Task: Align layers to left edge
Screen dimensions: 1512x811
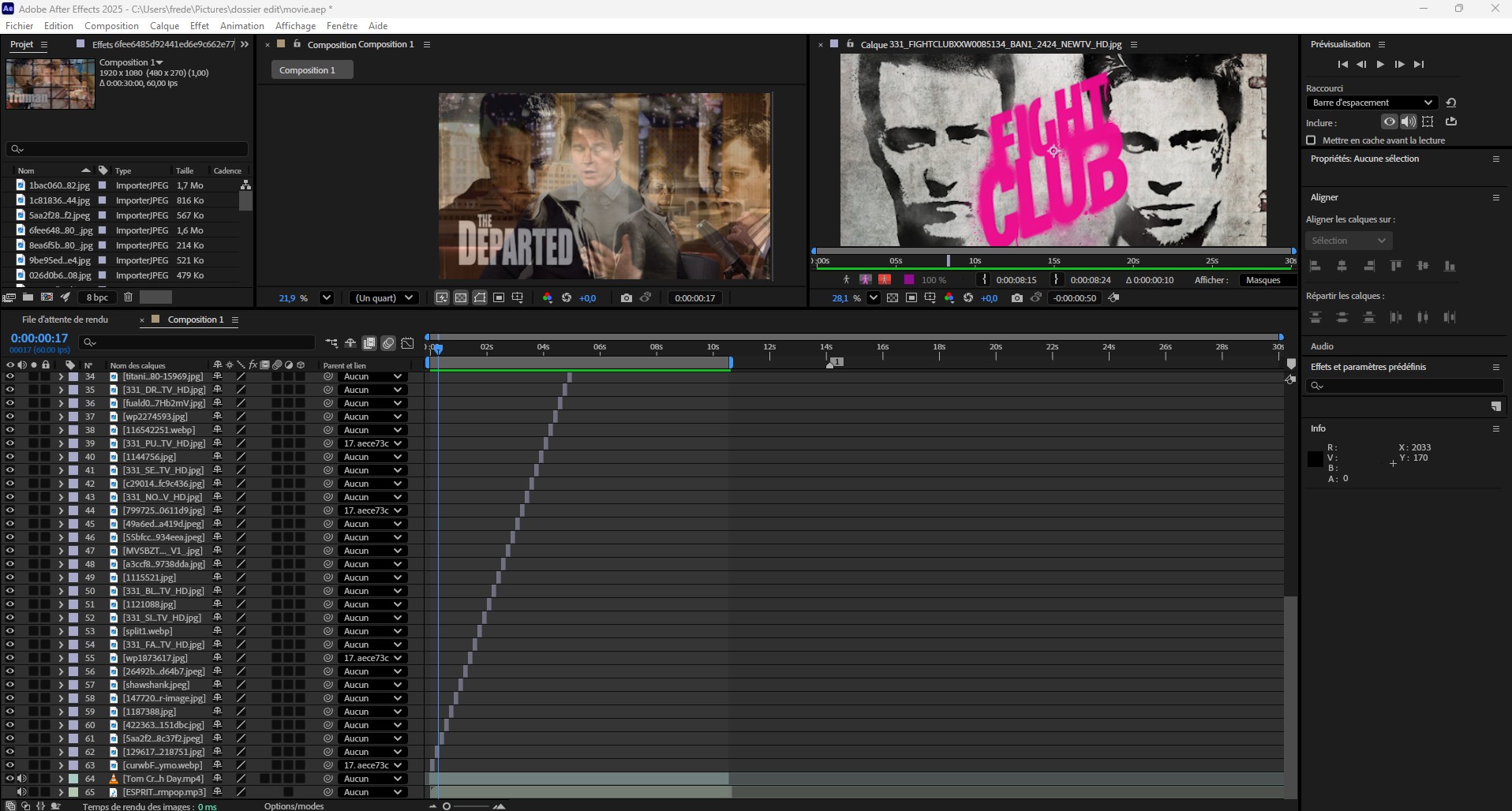Action: click(1316, 267)
